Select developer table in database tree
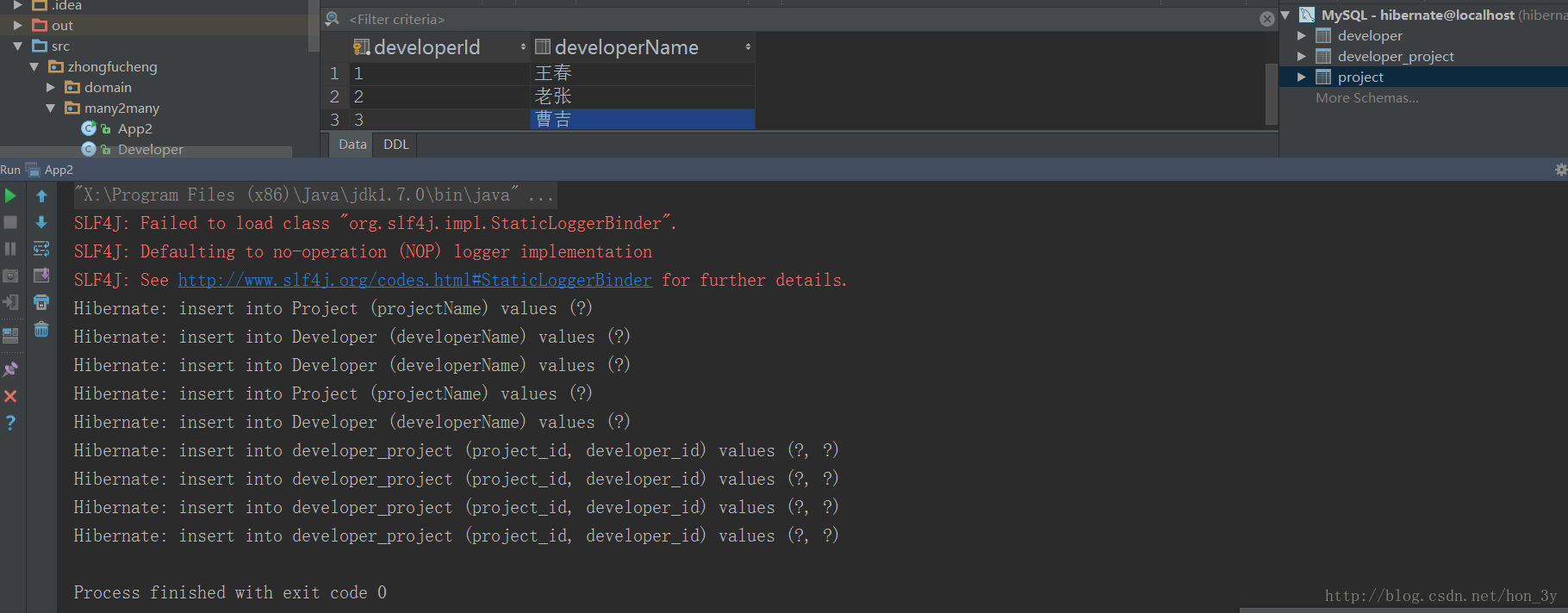 coord(1370,35)
